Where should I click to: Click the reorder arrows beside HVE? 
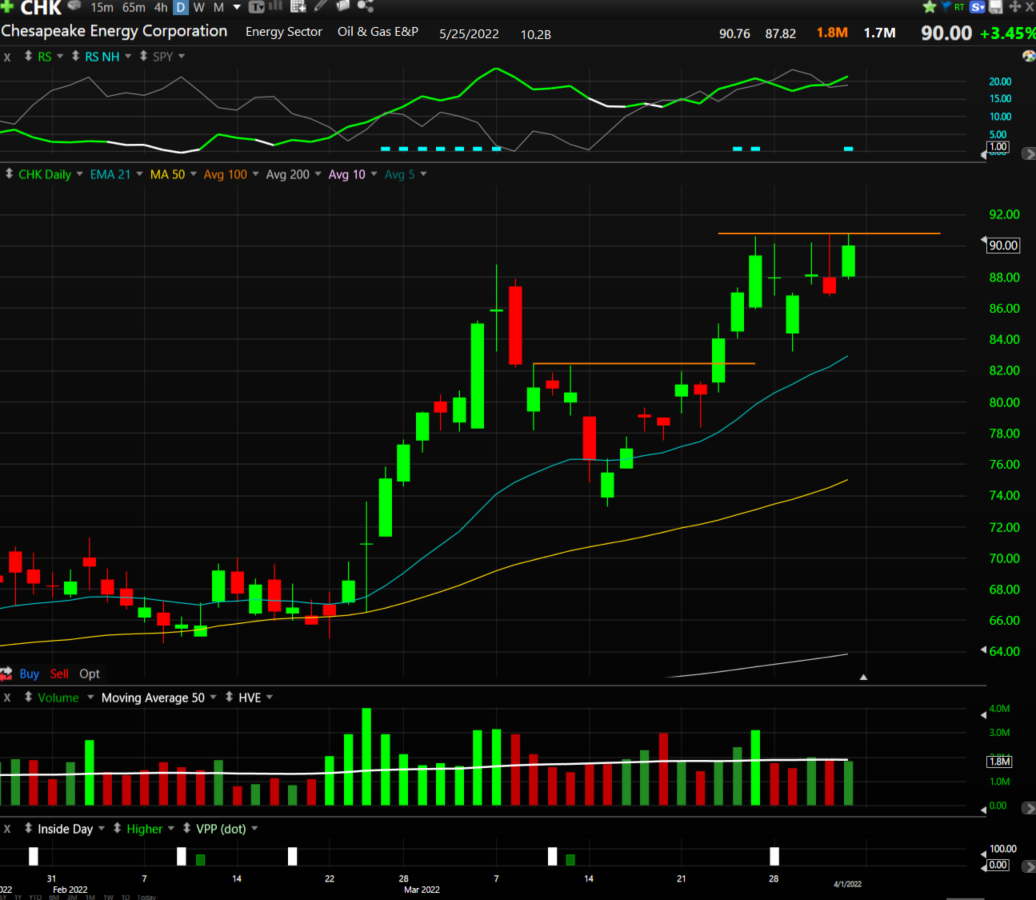click(229, 697)
